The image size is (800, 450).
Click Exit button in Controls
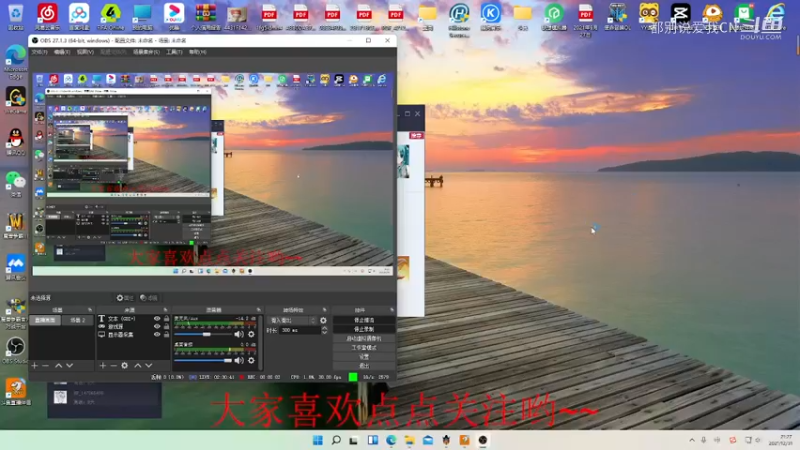coord(364,366)
